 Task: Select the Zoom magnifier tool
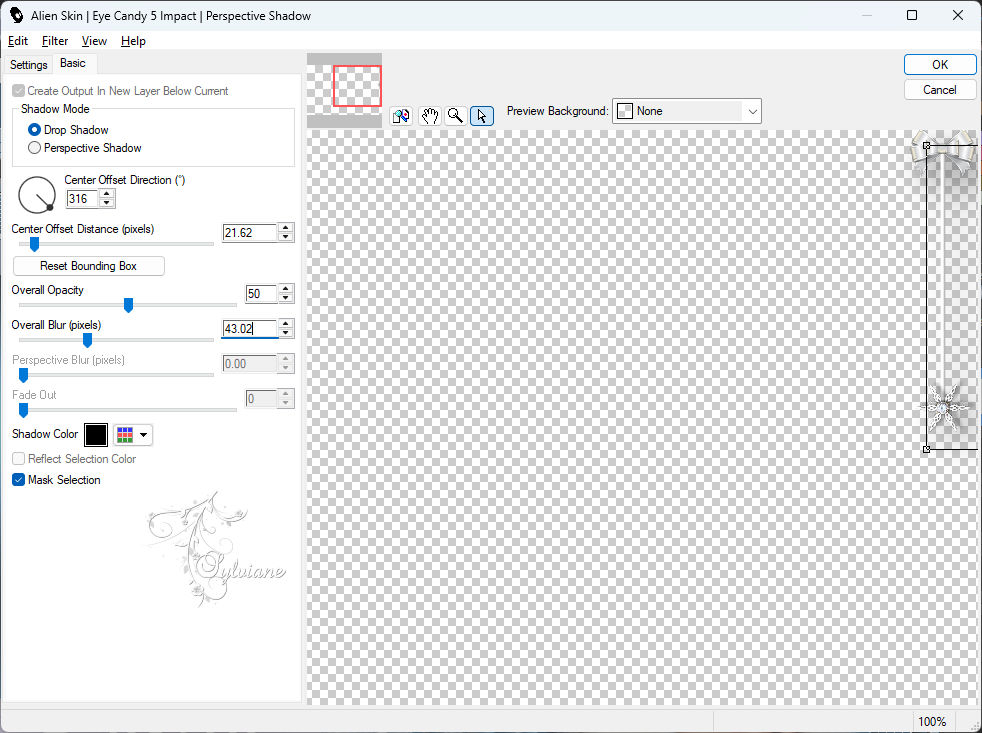click(x=455, y=116)
